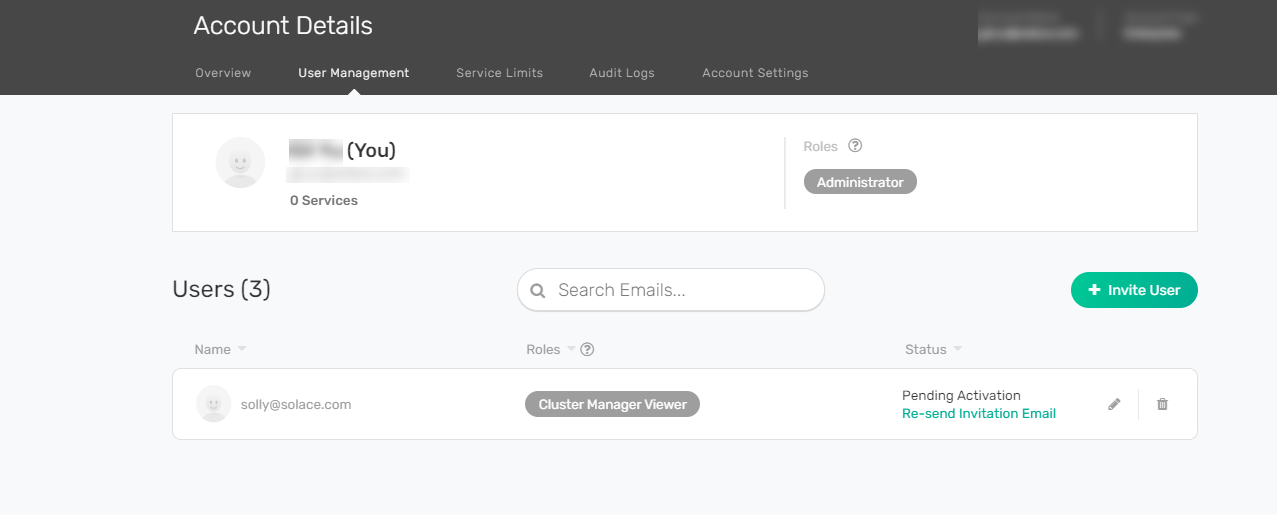The height and width of the screenshot is (515, 1277).
Task: Open the Roles column sort arrow
Action: click(571, 349)
